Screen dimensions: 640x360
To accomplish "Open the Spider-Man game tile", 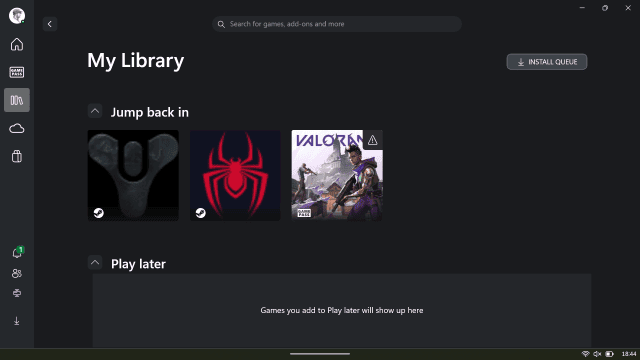I will point(235,176).
